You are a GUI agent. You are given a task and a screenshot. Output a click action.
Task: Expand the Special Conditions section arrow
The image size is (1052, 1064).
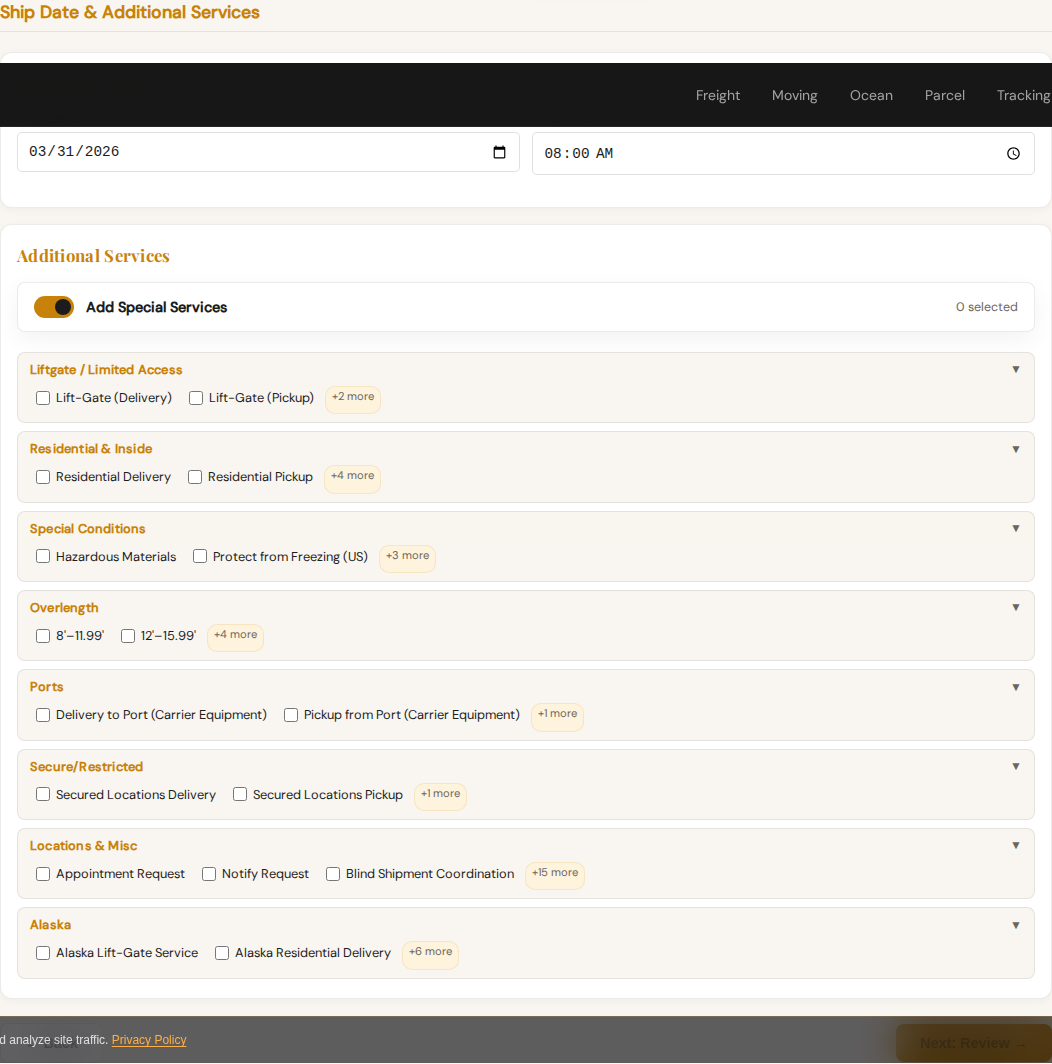pos(1015,528)
